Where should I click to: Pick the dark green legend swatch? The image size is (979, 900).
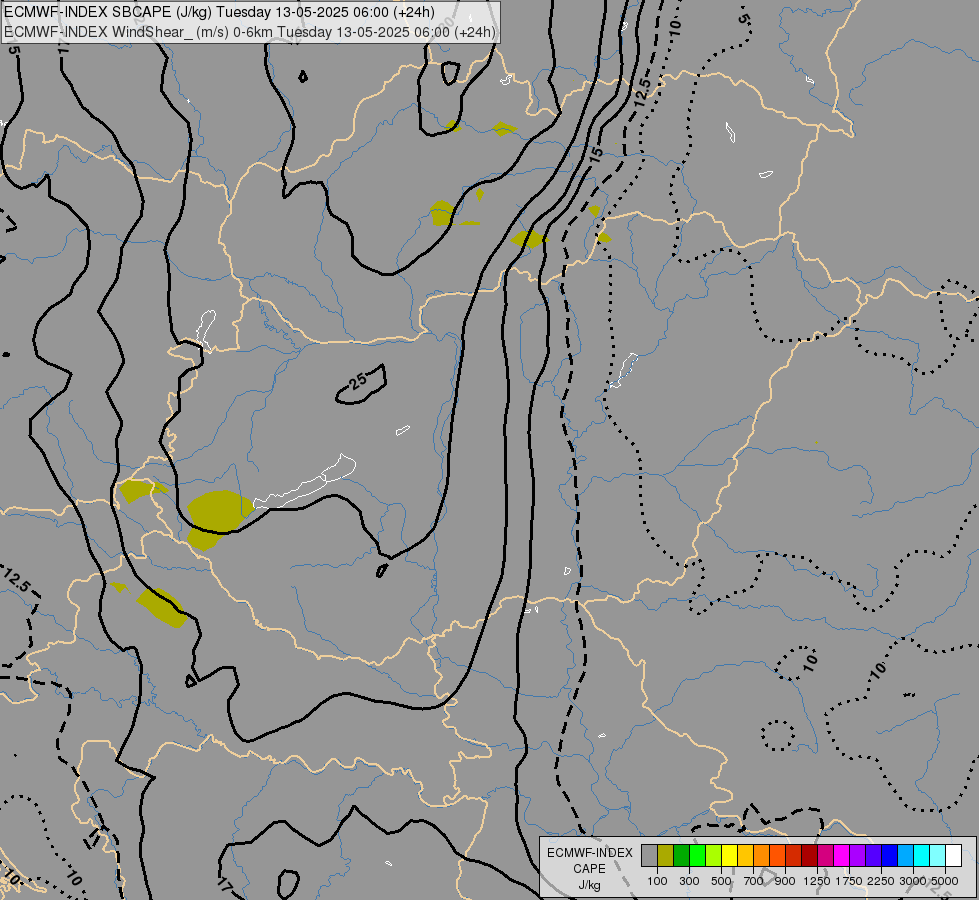pos(681,855)
